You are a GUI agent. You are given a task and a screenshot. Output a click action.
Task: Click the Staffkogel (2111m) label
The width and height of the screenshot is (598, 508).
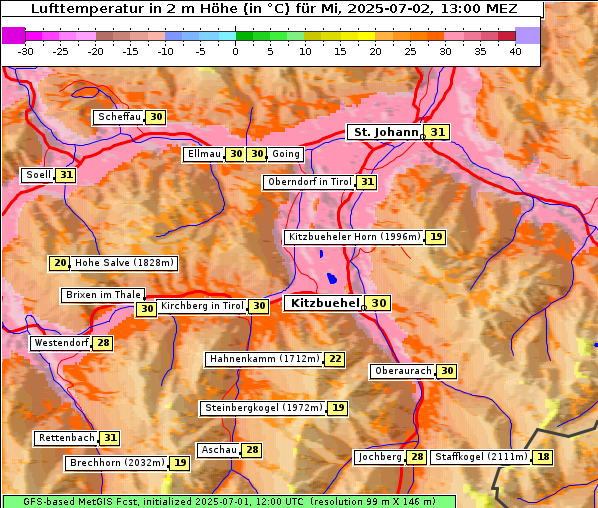click(x=481, y=457)
